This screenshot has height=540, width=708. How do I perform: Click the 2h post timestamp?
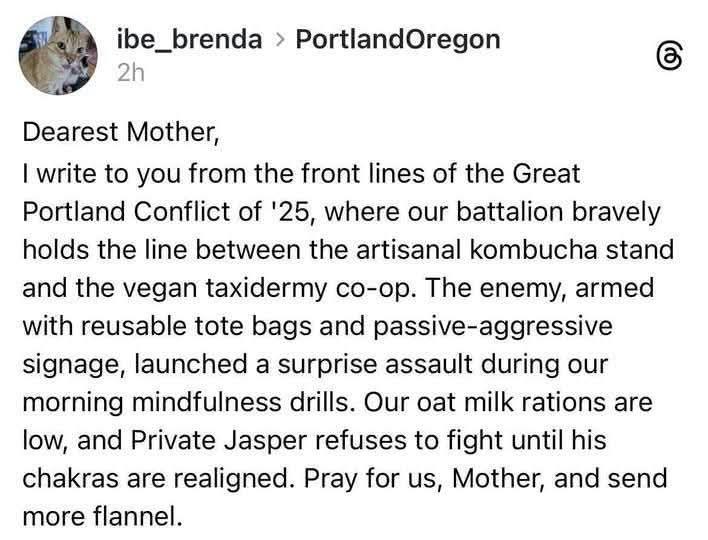130,72
